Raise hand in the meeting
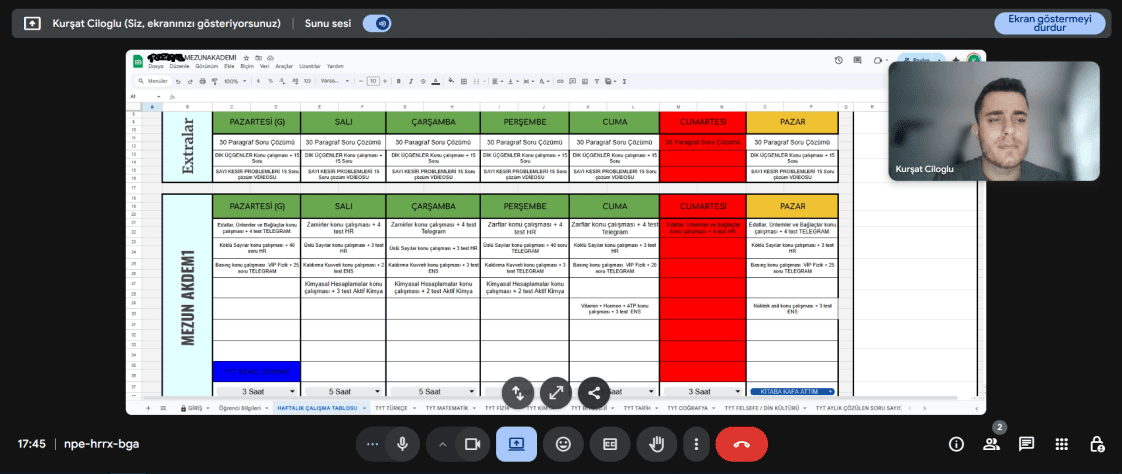Image resolution: width=1122 pixels, height=474 pixels. click(x=656, y=444)
